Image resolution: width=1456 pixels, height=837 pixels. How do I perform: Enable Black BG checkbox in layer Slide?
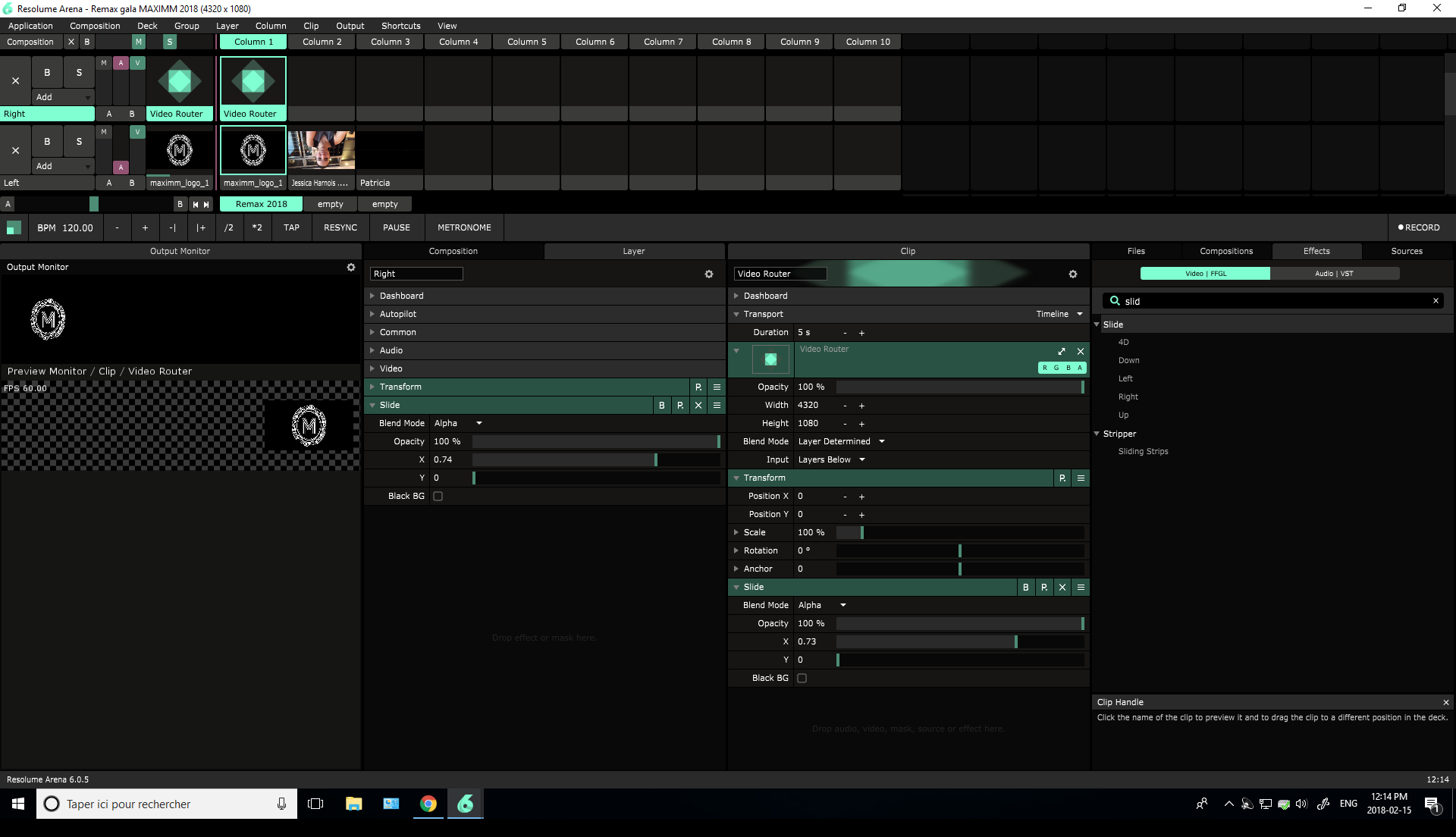click(438, 497)
